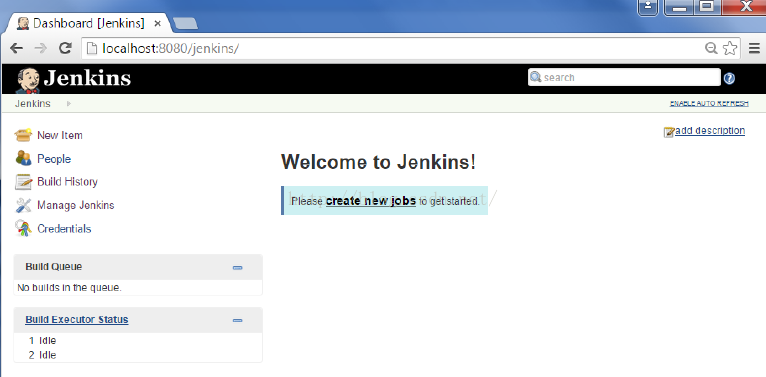The width and height of the screenshot is (766, 377).
Task: Click the browser Back arrow
Action: click(17, 48)
